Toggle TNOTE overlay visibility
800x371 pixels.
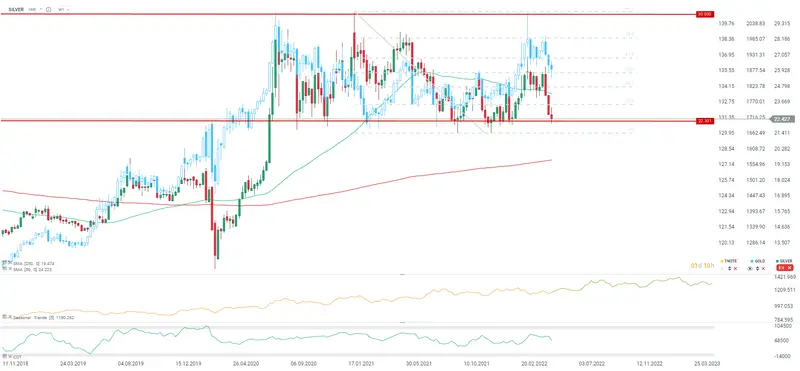(722, 268)
